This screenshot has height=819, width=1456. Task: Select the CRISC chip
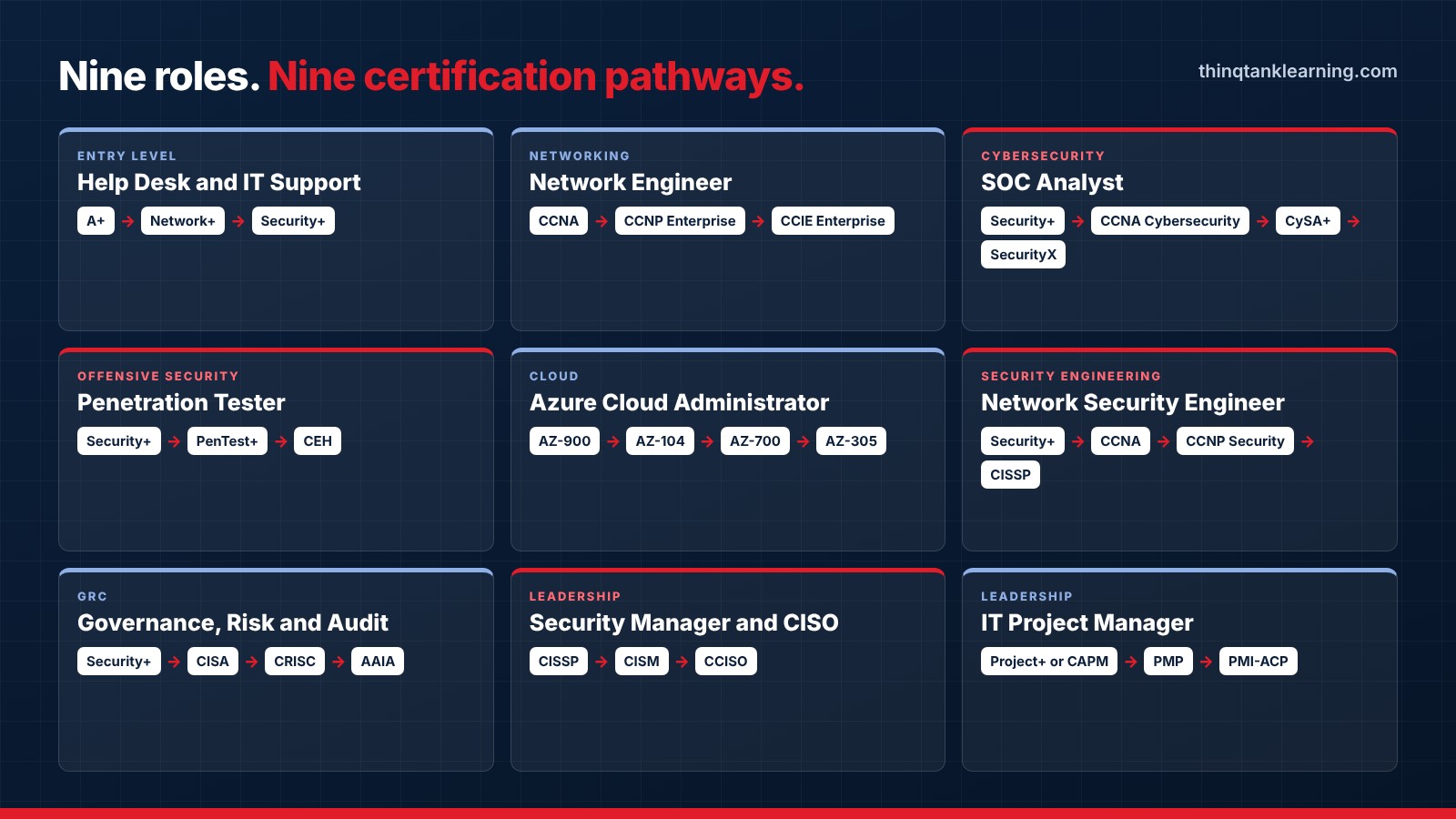click(295, 662)
